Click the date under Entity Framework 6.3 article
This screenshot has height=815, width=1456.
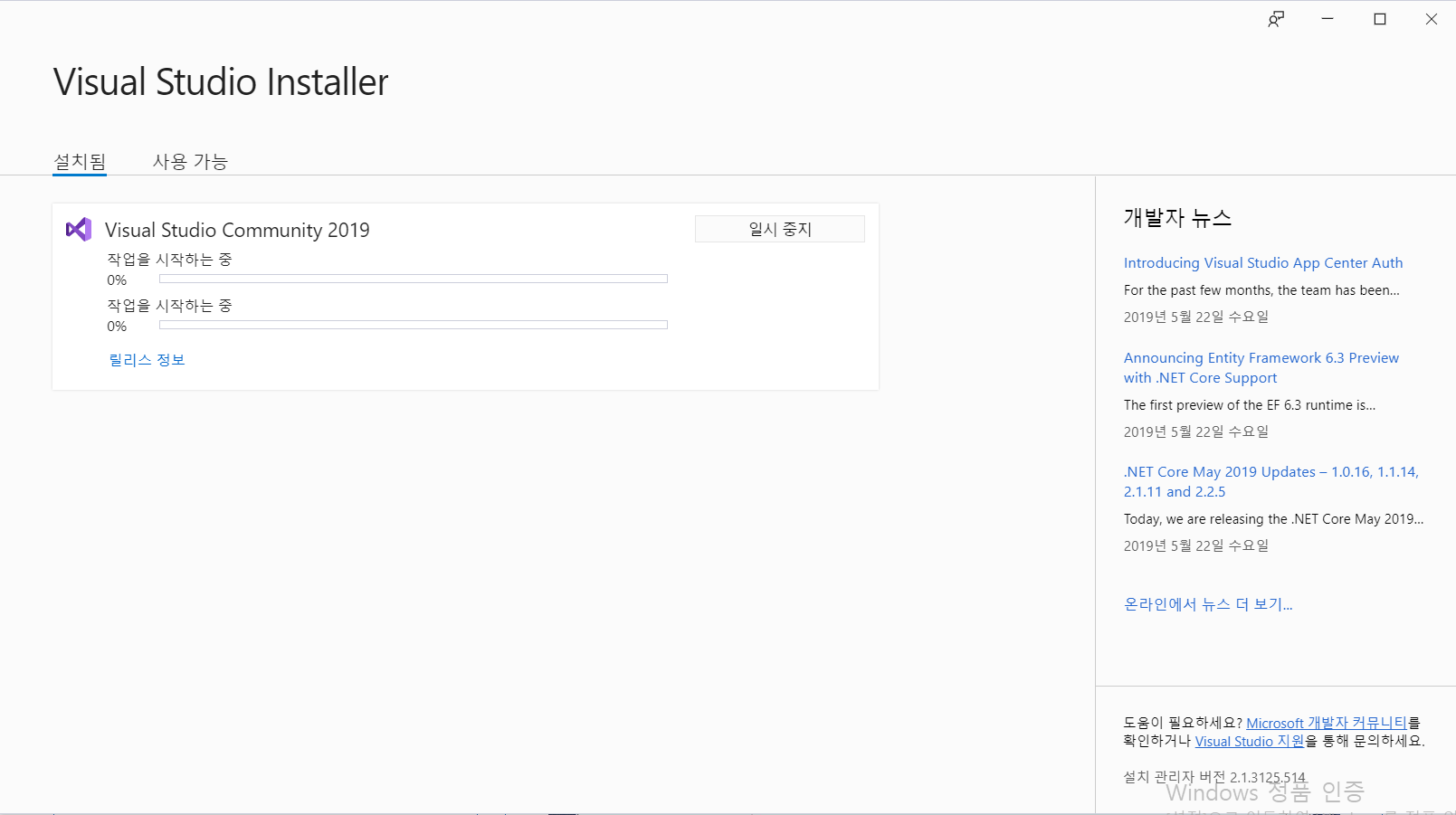coord(1196,431)
